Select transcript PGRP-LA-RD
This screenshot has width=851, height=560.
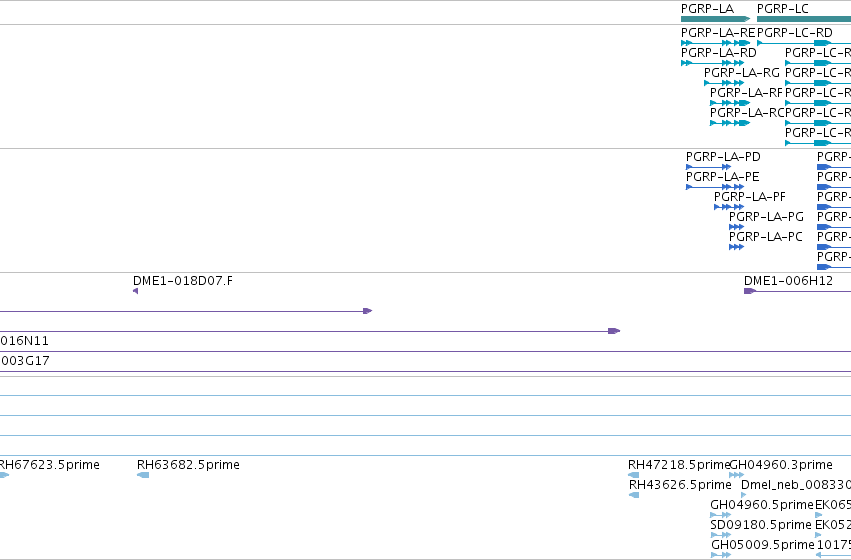coord(712,63)
